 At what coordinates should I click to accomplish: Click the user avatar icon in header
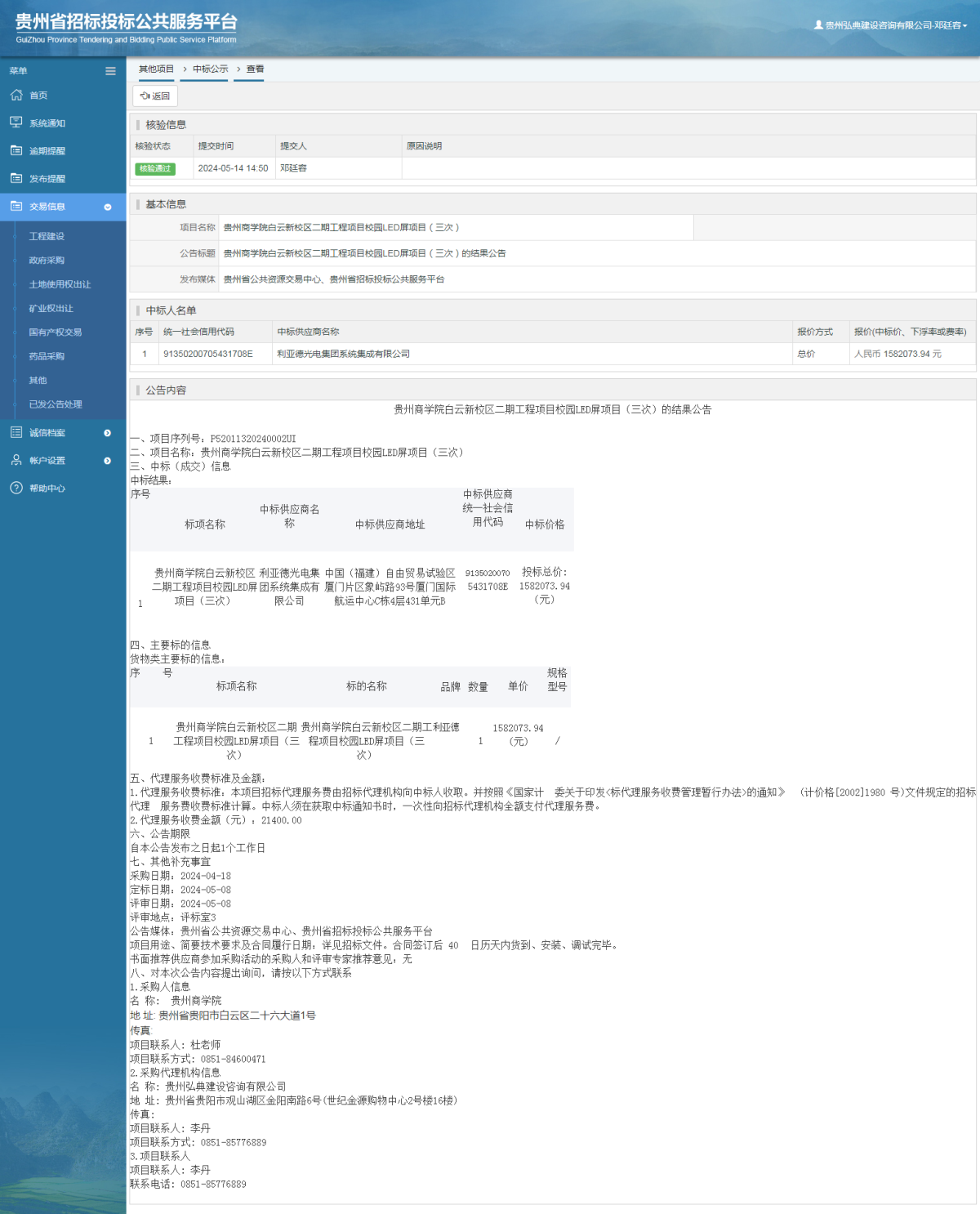coord(818,25)
